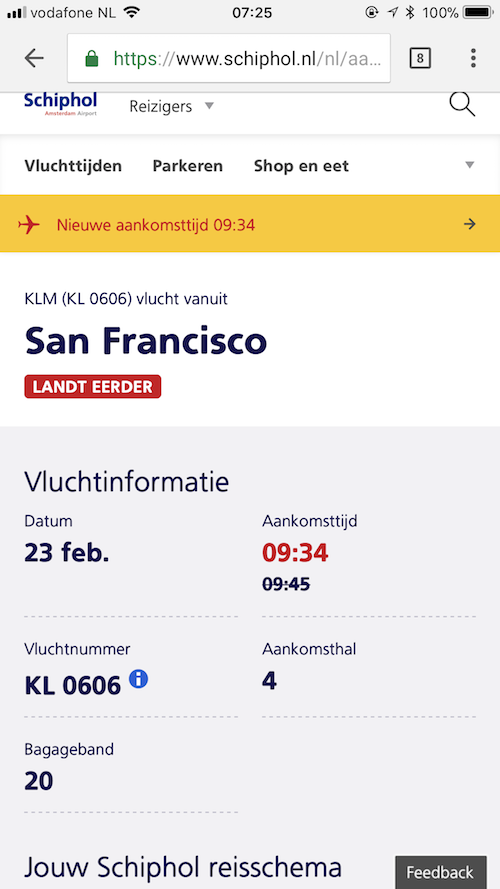Tap the battery indicator in status bar
Image resolution: width=500 pixels, height=889 pixels.
(477, 12)
